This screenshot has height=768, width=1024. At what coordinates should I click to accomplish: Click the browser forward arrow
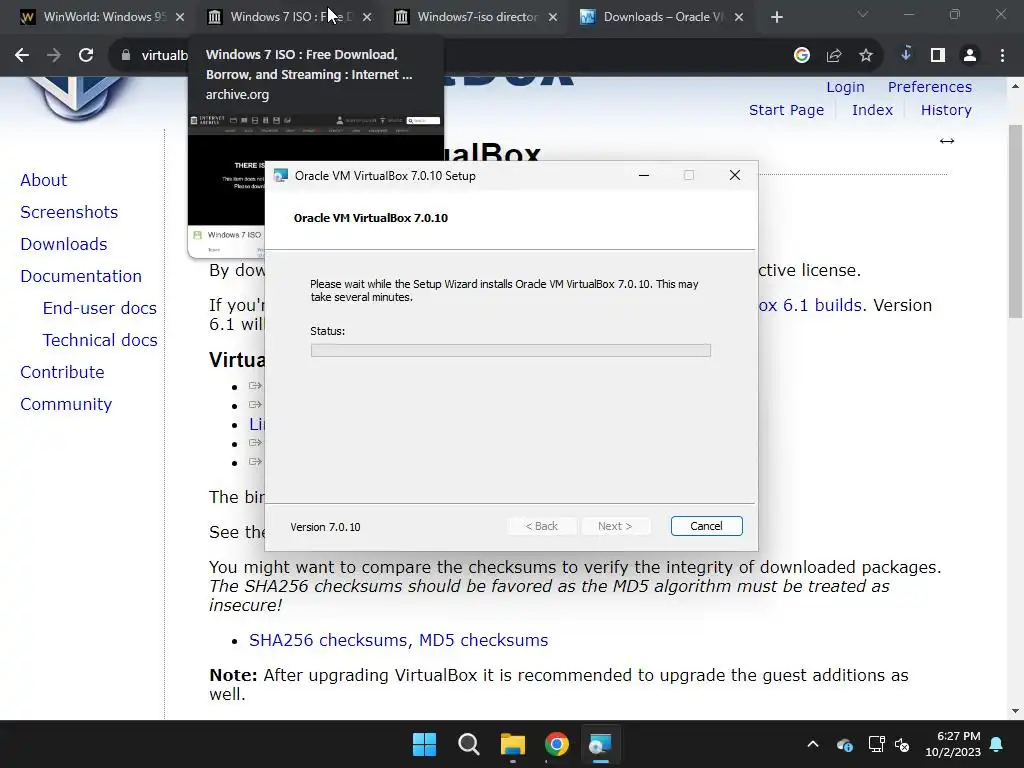[54, 56]
